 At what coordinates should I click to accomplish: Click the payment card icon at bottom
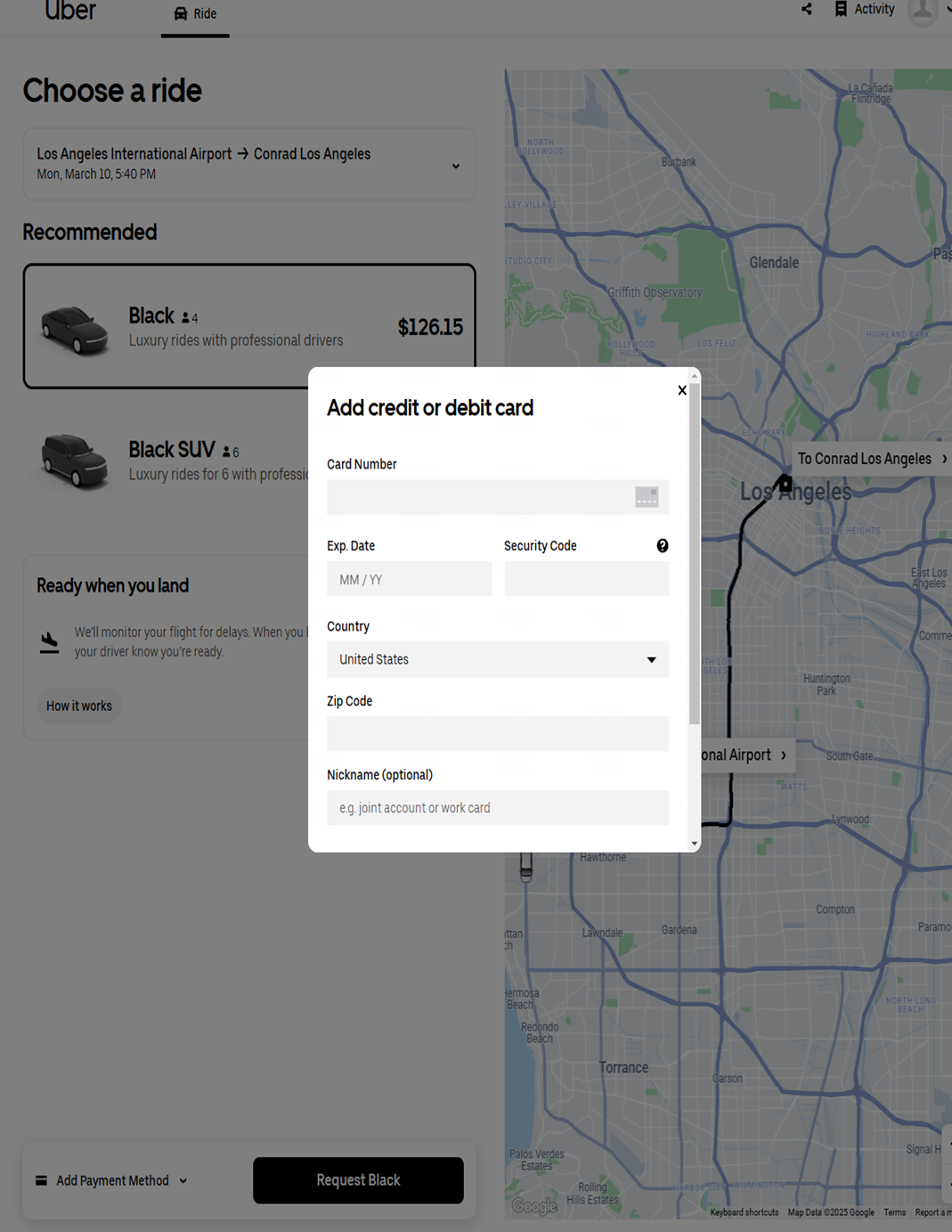[x=41, y=1180]
